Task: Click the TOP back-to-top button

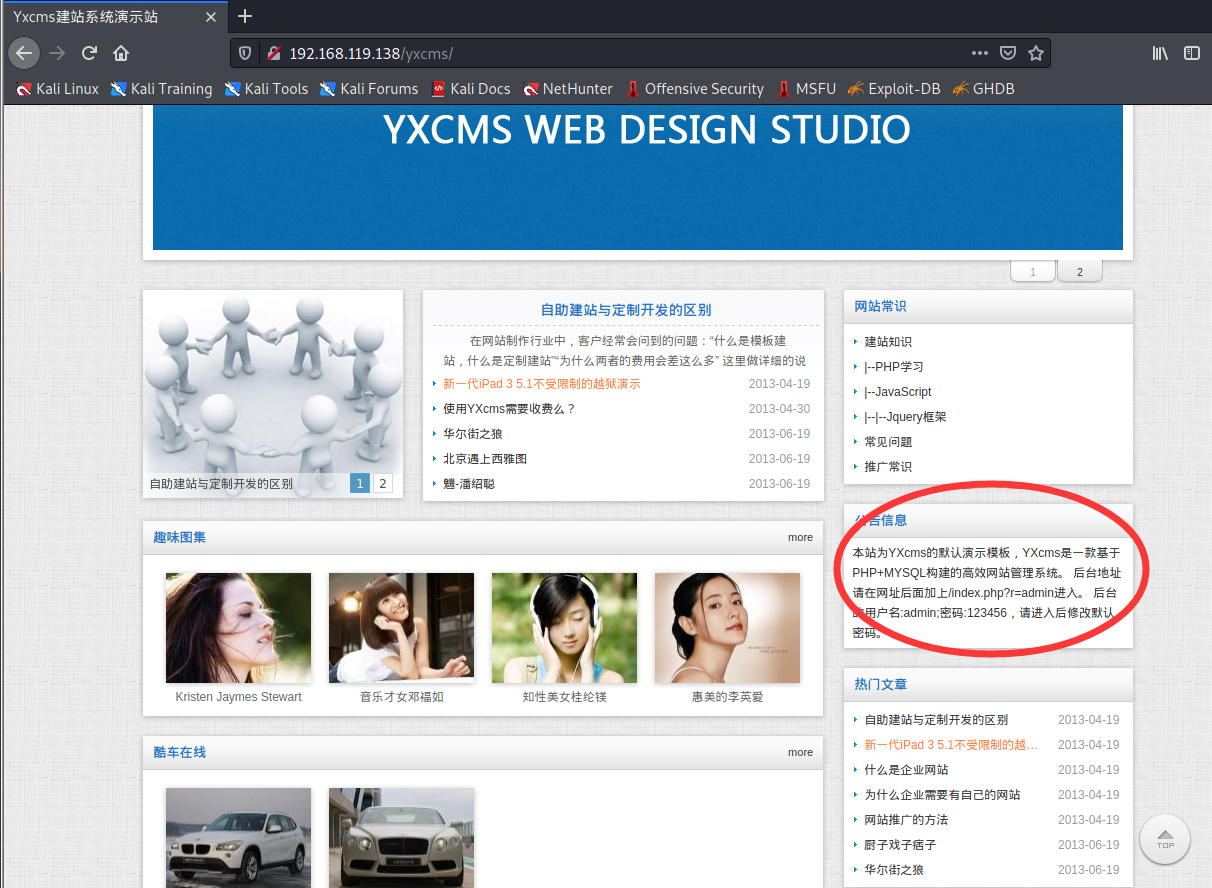Action: tap(1165, 839)
